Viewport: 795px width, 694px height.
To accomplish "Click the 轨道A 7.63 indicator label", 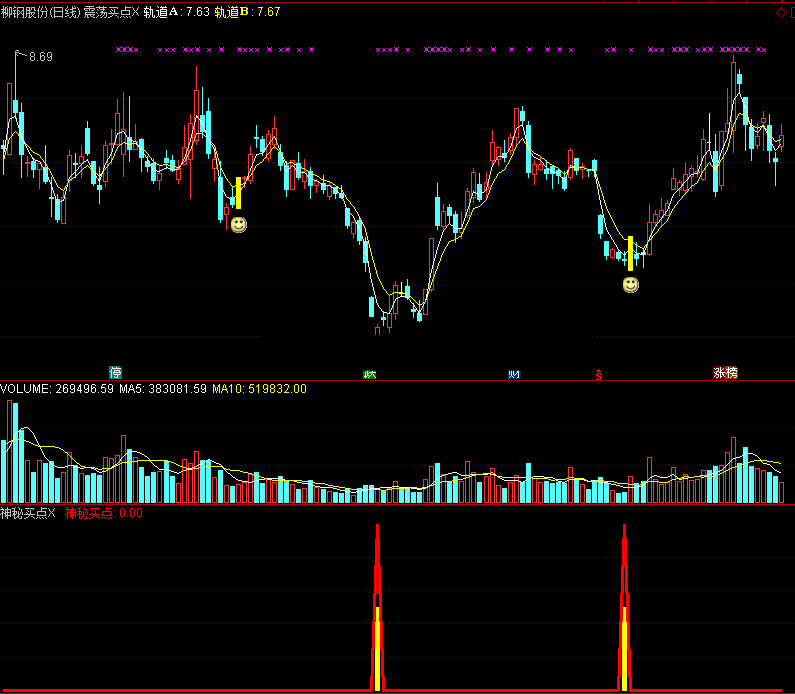I will [176, 13].
